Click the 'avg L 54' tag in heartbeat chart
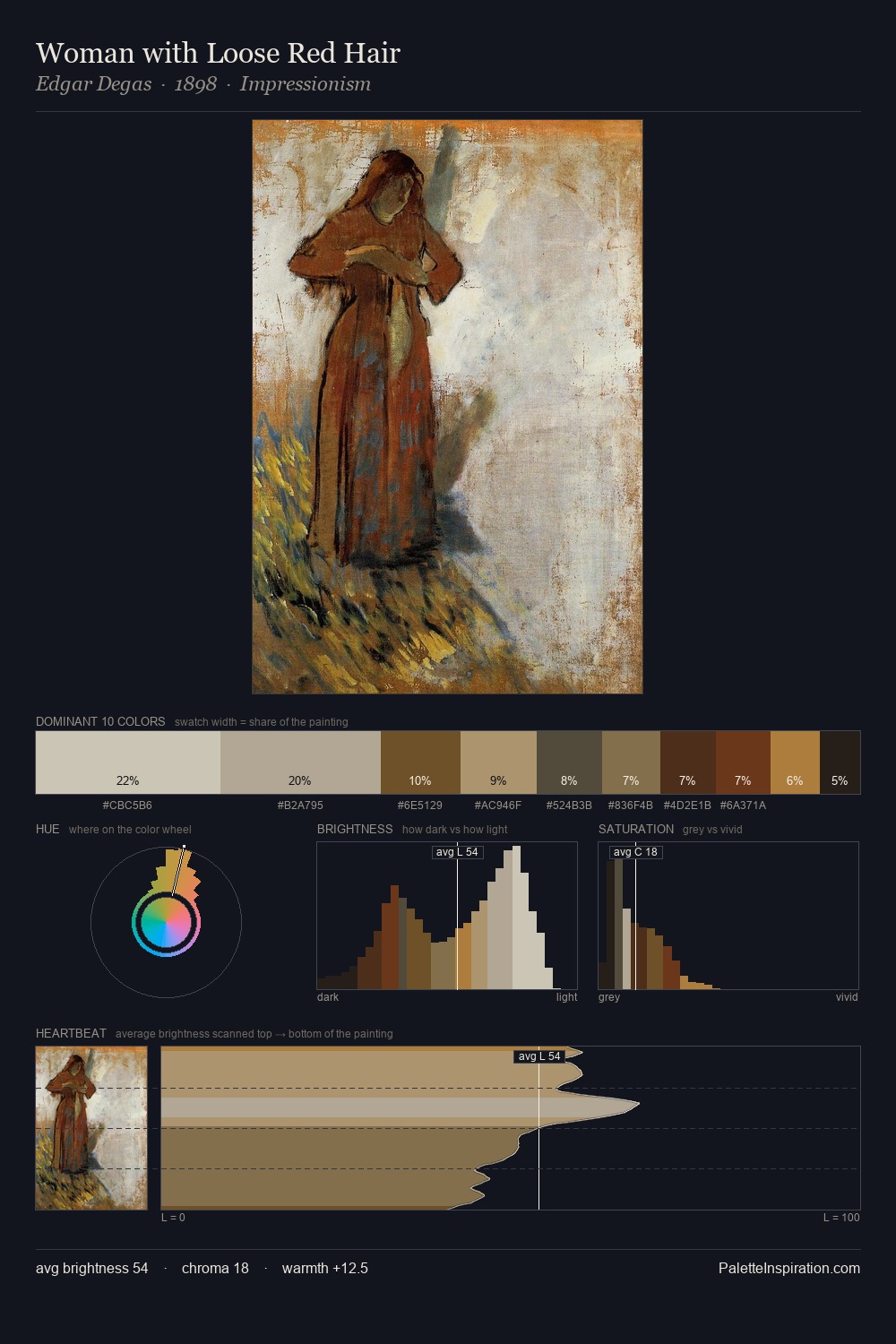896x1344 pixels. pyautogui.click(x=539, y=1056)
